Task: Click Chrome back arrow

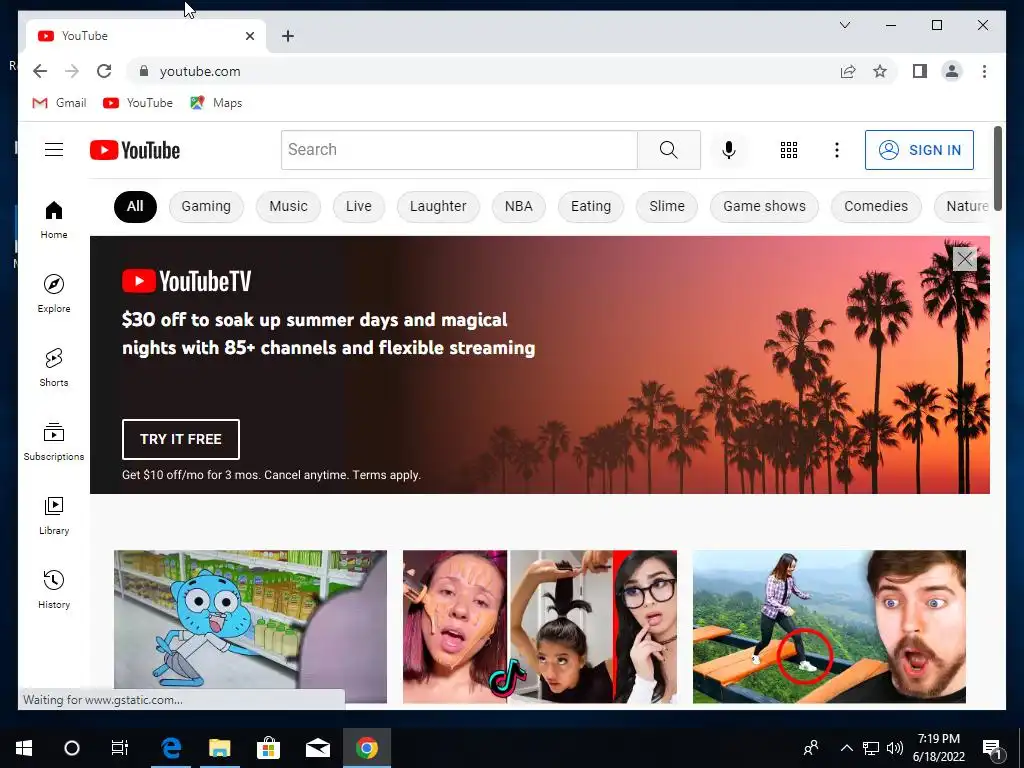Action: point(40,71)
